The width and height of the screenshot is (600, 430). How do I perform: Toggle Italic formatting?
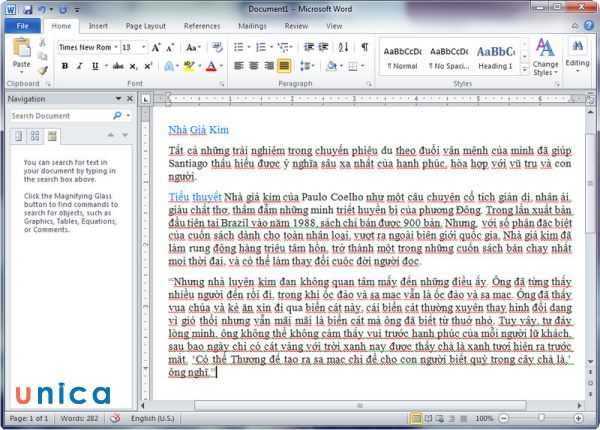pyautogui.click(x=80, y=66)
